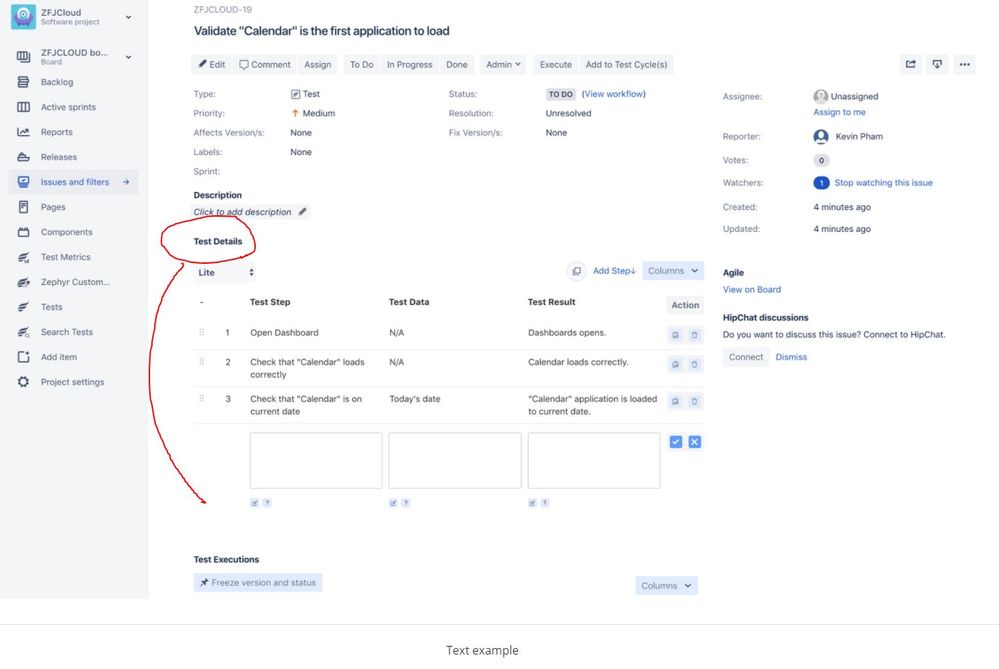Click the Edit button
Image resolution: width=999 pixels, height=669 pixels.
pyautogui.click(x=212, y=64)
